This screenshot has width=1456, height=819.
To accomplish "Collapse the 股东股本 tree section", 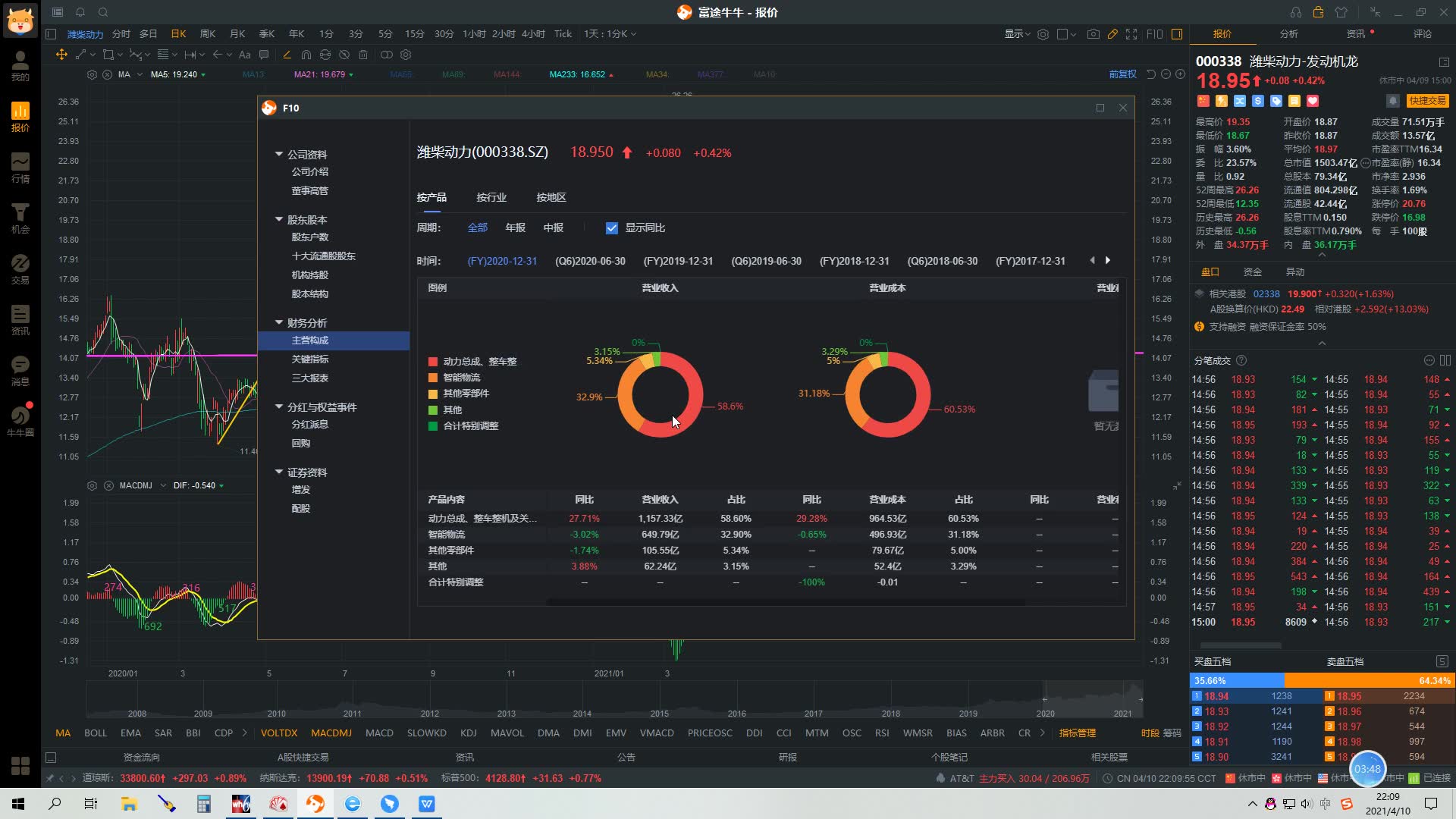I will pos(278,219).
